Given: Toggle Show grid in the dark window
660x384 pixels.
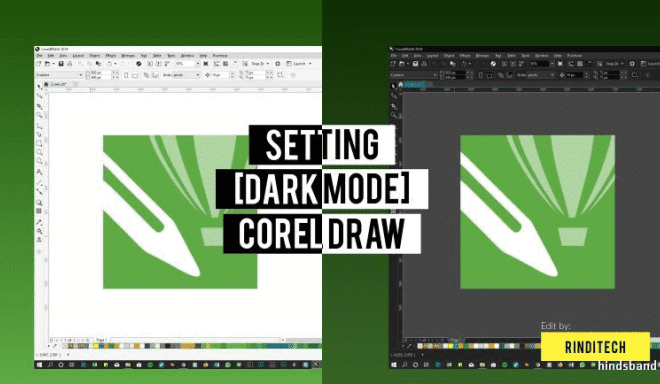Looking at the screenshot, I should (580, 64).
